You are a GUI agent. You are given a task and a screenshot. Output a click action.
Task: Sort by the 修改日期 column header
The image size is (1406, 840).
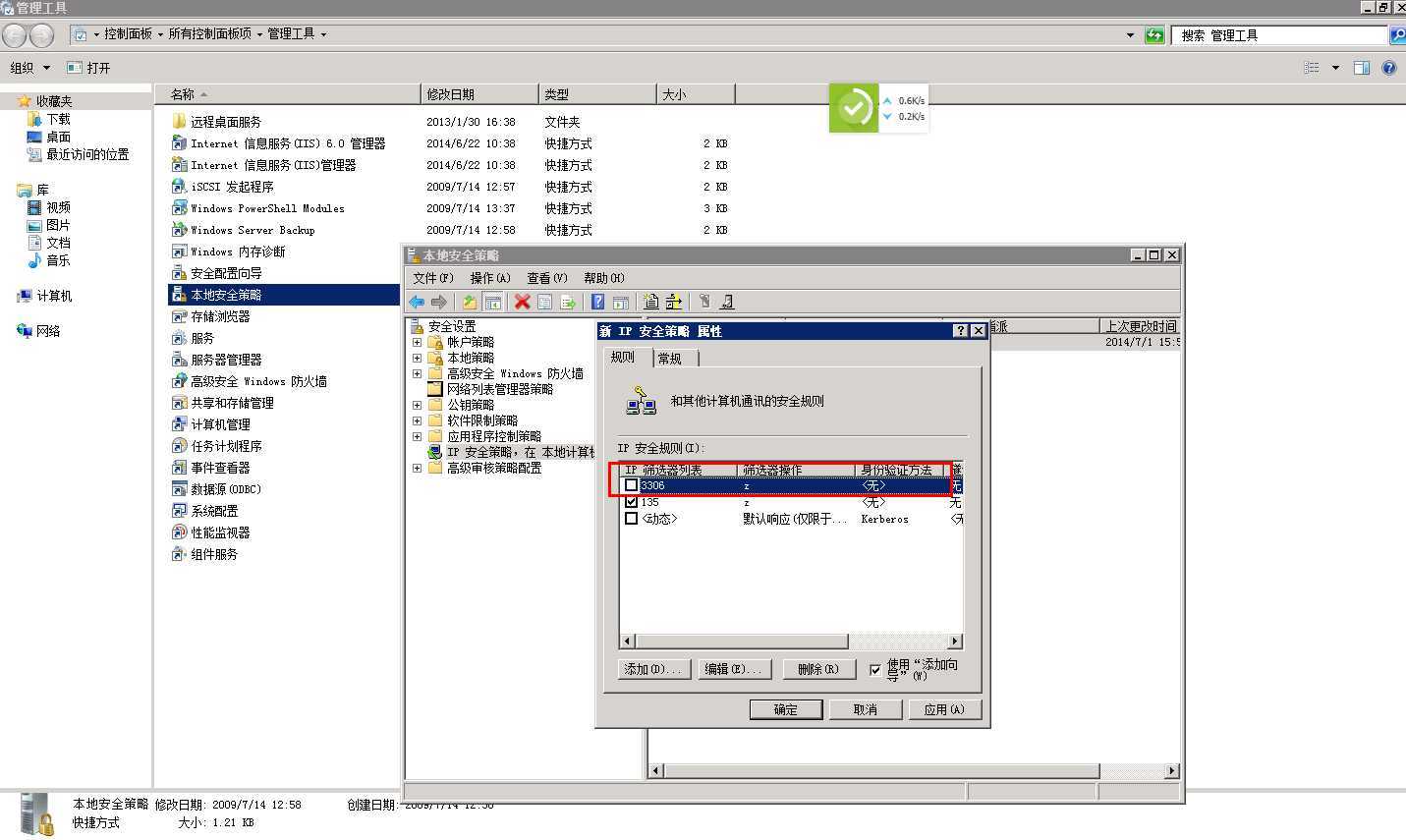(x=479, y=94)
